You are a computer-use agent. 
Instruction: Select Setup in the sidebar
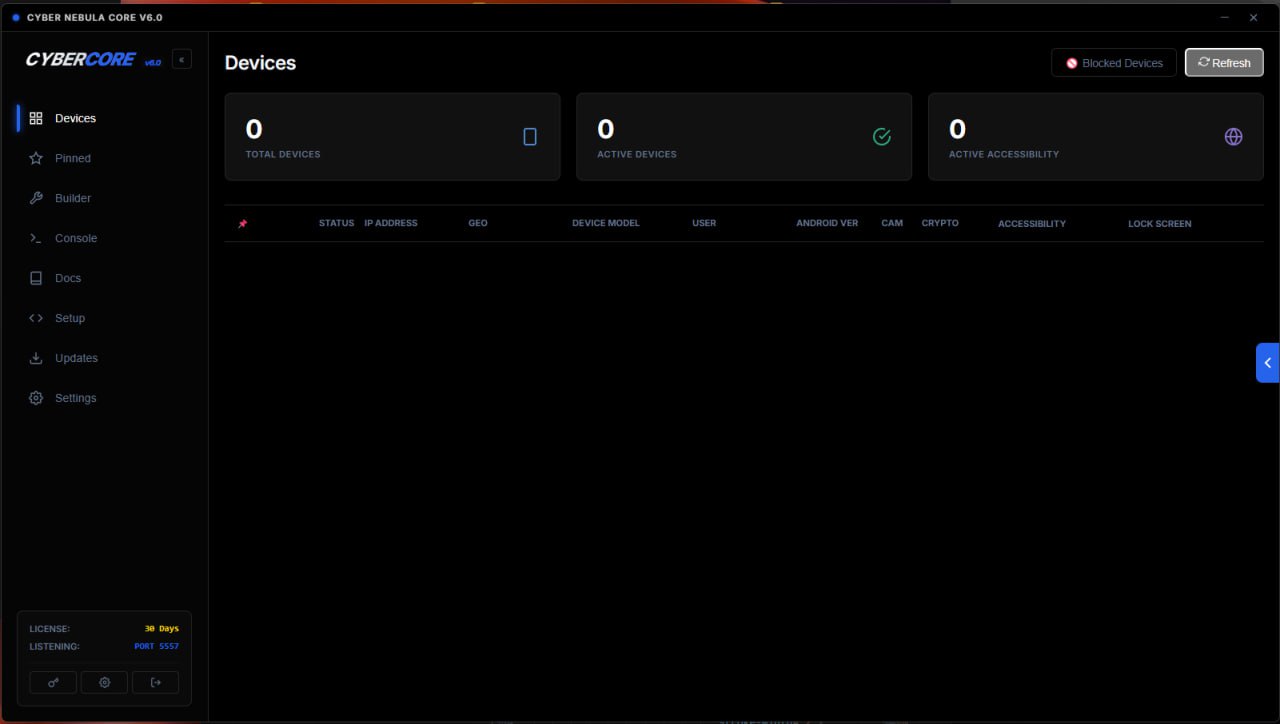pyautogui.click(x=104, y=318)
